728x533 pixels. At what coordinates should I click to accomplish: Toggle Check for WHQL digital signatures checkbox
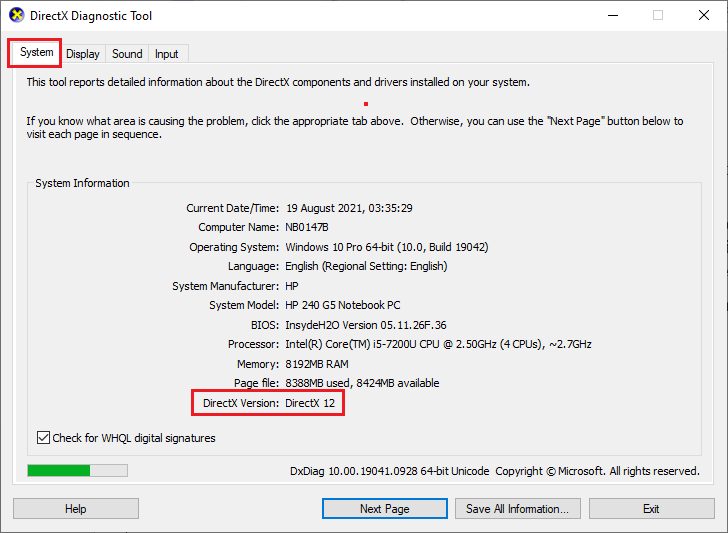coord(43,438)
